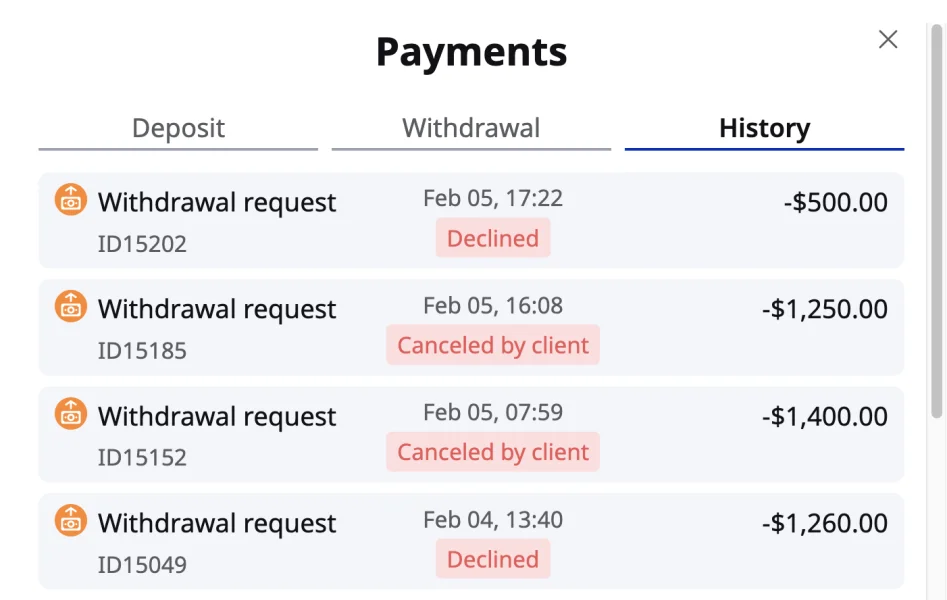The width and height of the screenshot is (947, 600).
Task: Open the -$1,250.00 withdrawal request entry
Action: coord(217,309)
